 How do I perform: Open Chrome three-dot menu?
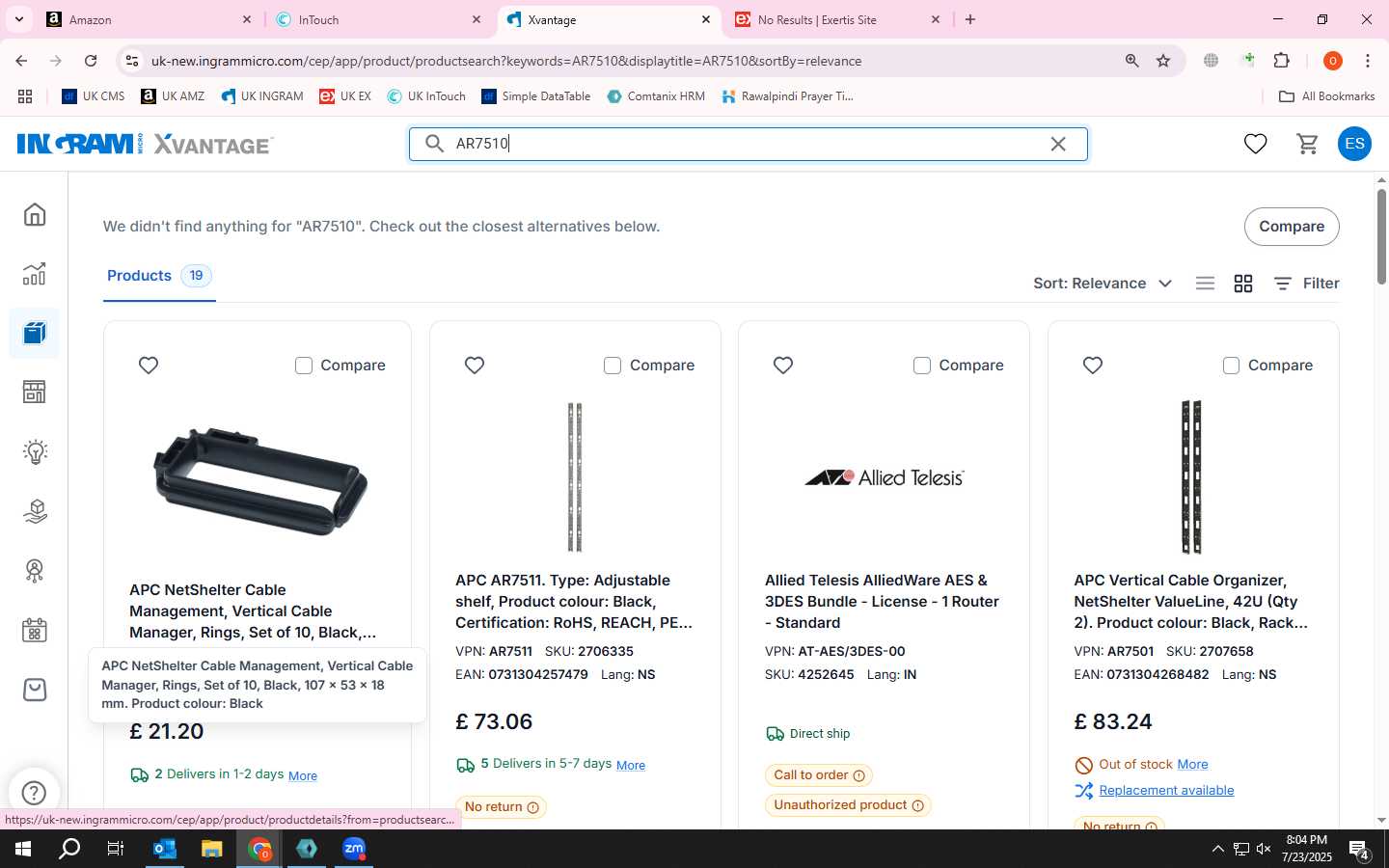[1368, 61]
